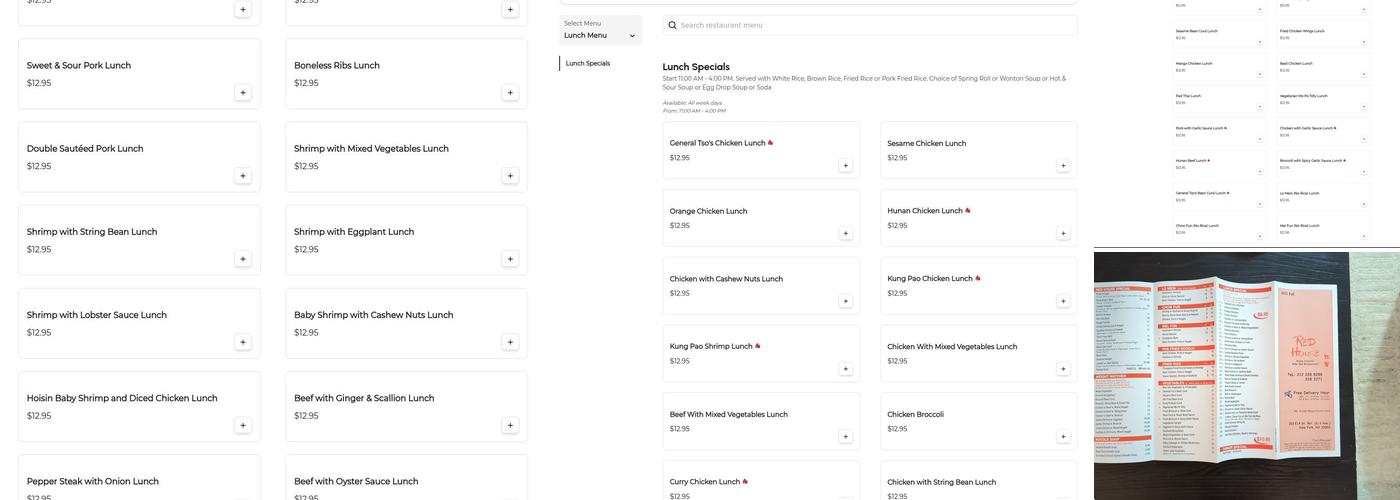The height and width of the screenshot is (500, 1400).
Task: Open Shrimp with Lobster Sauce Lunch item
Action: [97, 315]
